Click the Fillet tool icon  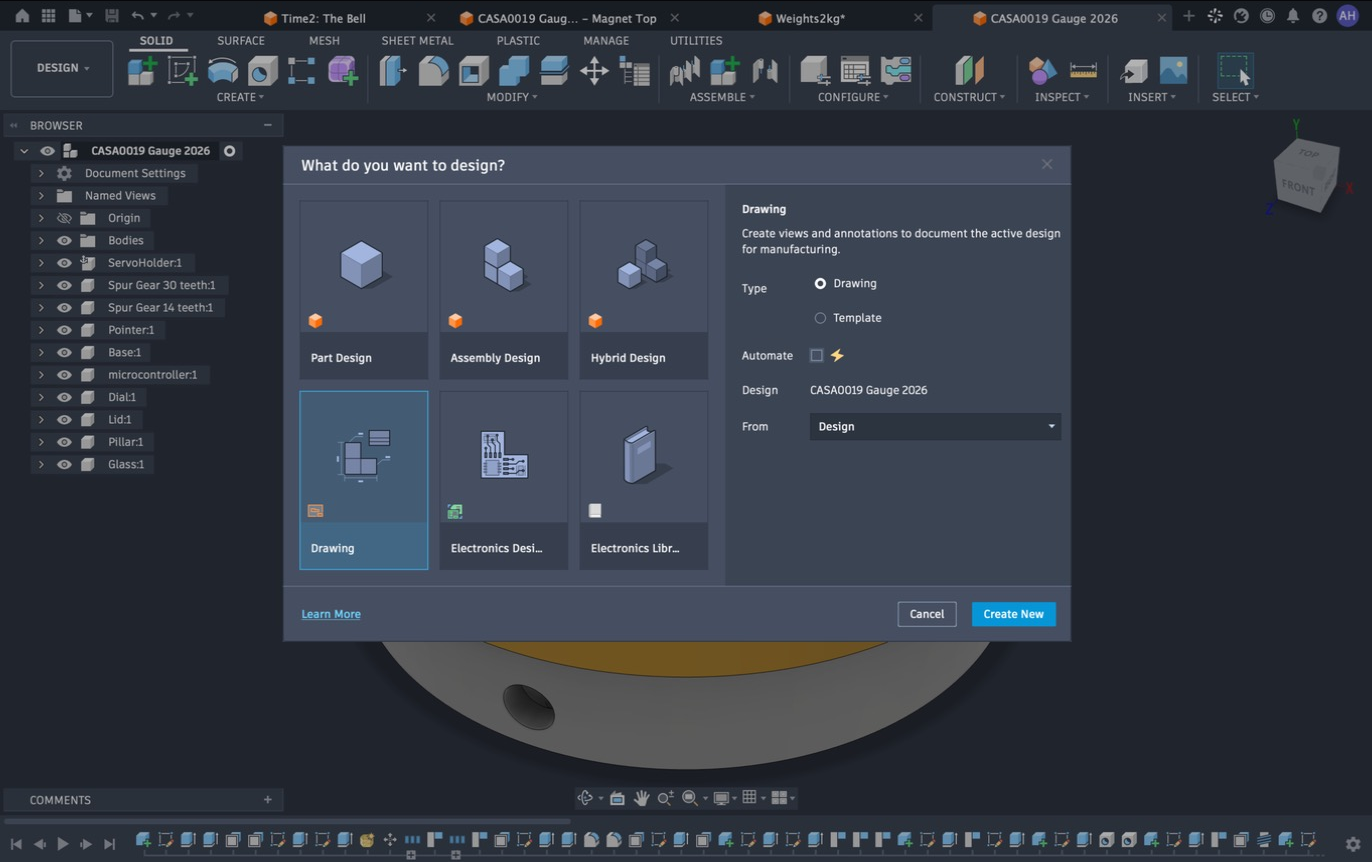433,70
